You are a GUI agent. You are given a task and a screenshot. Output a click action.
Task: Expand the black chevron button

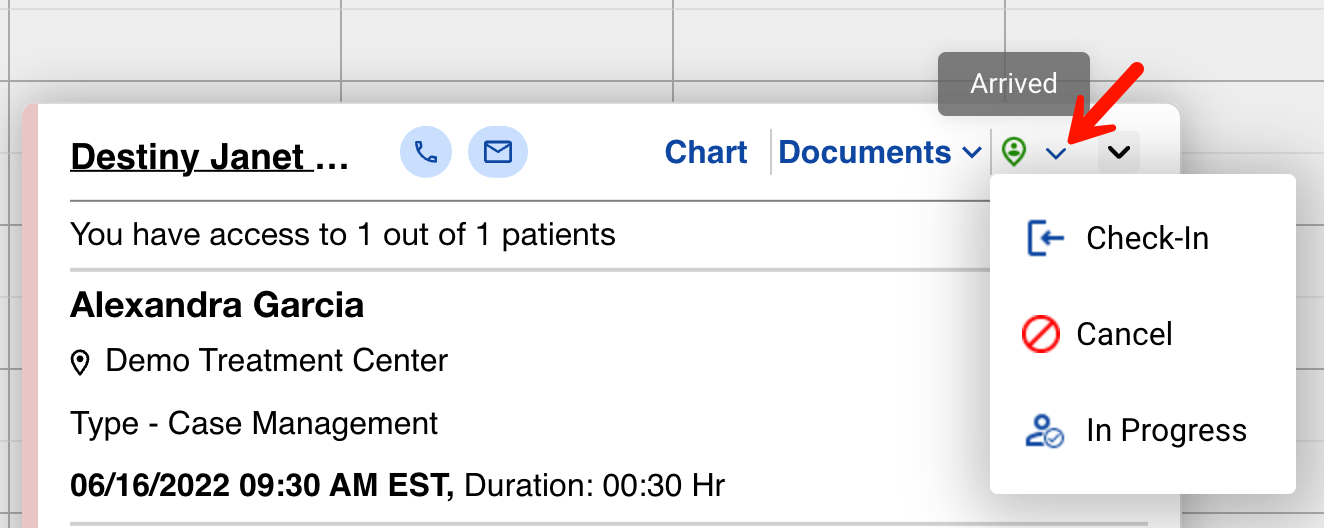pos(1120,153)
